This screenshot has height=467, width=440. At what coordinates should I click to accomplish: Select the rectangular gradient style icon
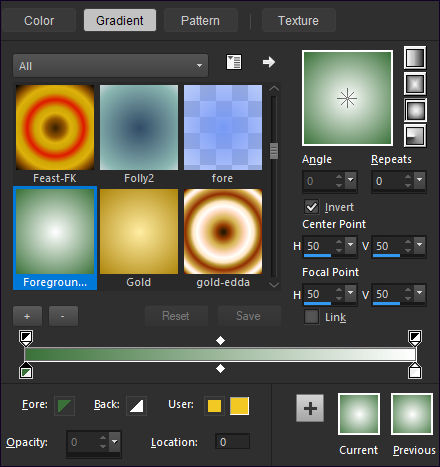[x=415, y=83]
